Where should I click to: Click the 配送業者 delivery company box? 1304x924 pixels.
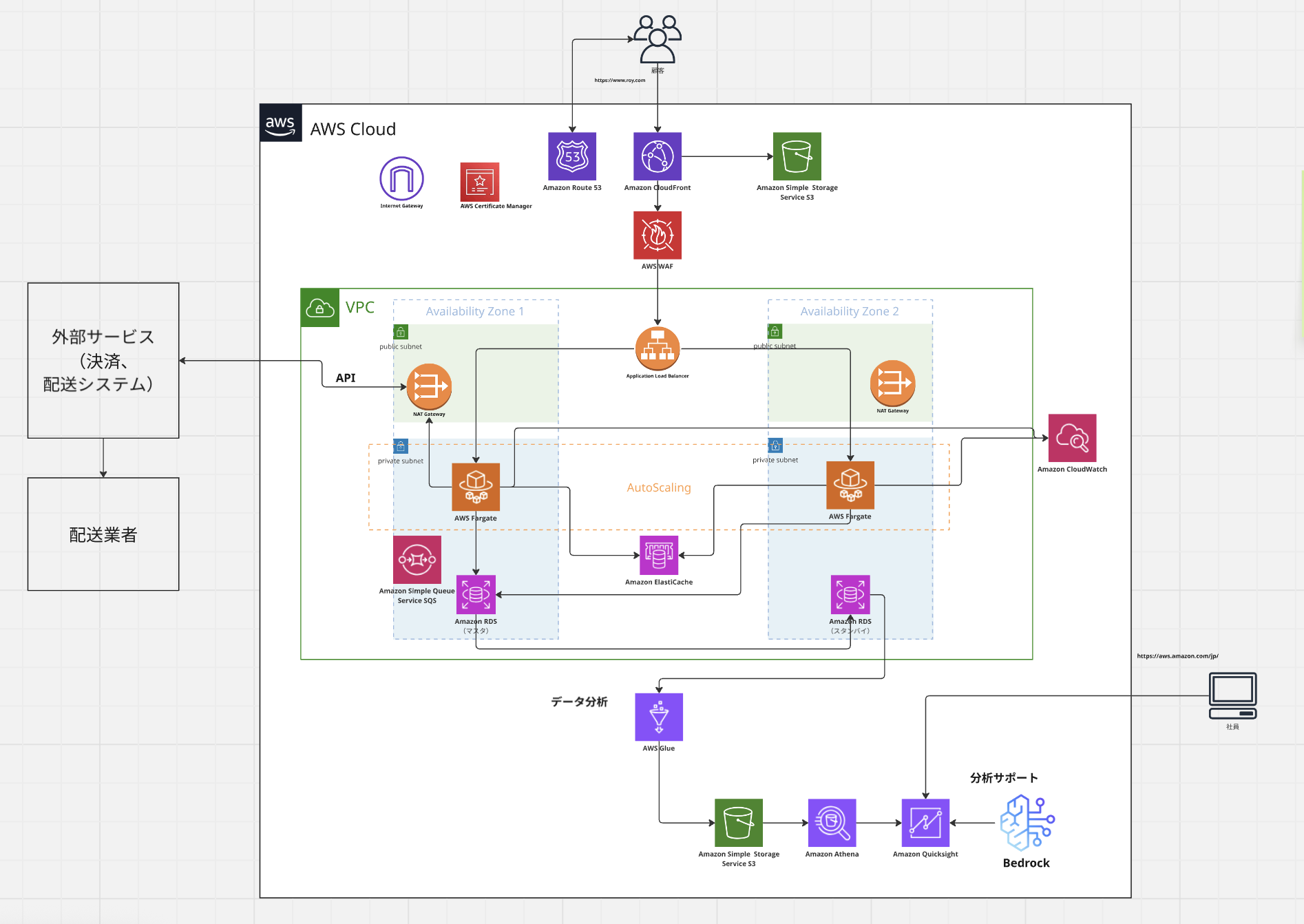pos(103,534)
